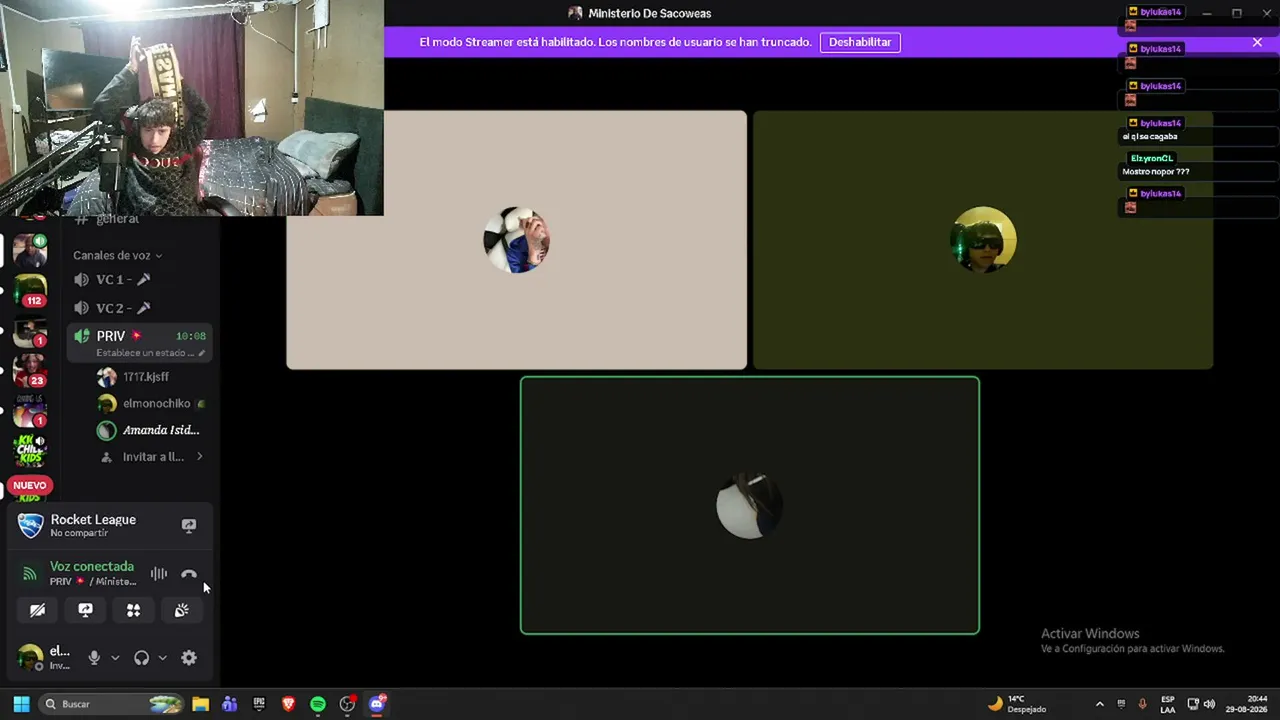The width and height of the screenshot is (1280, 720).
Task: Click own user avatar in user panel
Action: click(30, 658)
